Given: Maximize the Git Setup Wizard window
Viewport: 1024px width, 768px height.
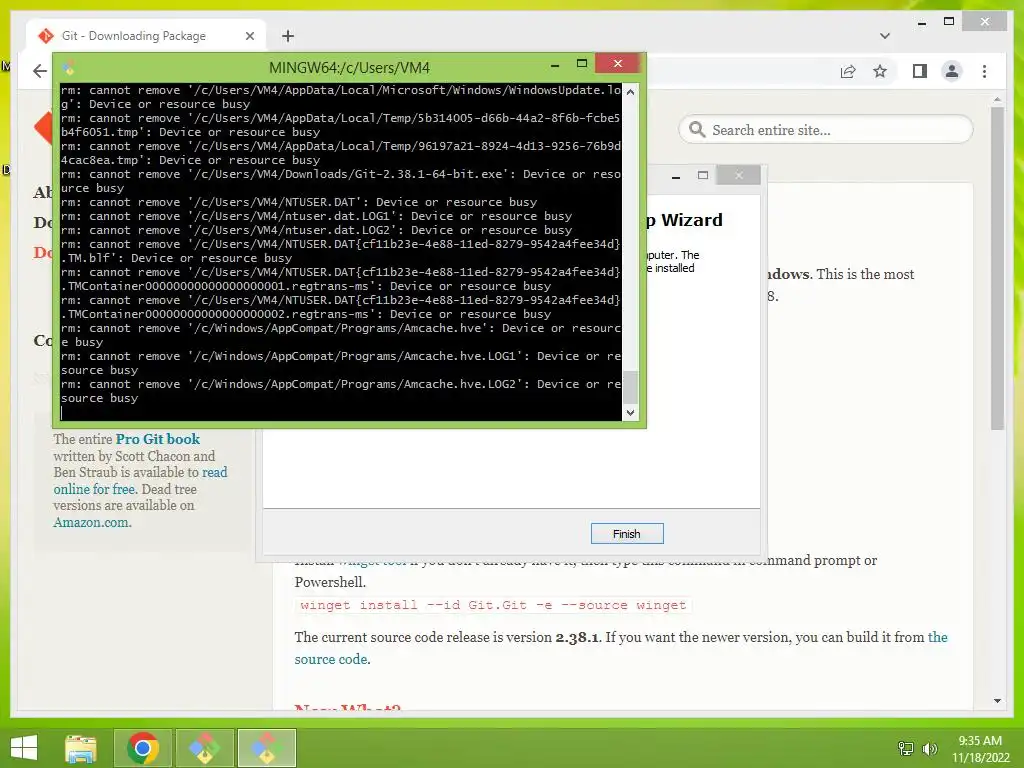Looking at the screenshot, I should [x=703, y=175].
